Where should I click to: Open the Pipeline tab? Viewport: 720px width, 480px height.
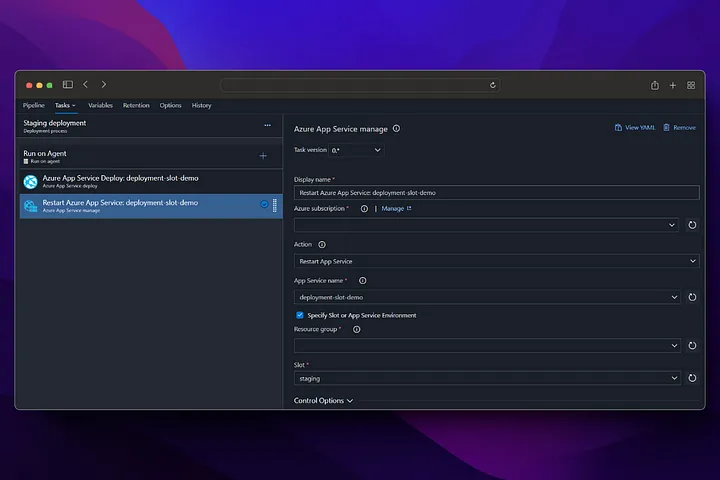pyautogui.click(x=34, y=105)
